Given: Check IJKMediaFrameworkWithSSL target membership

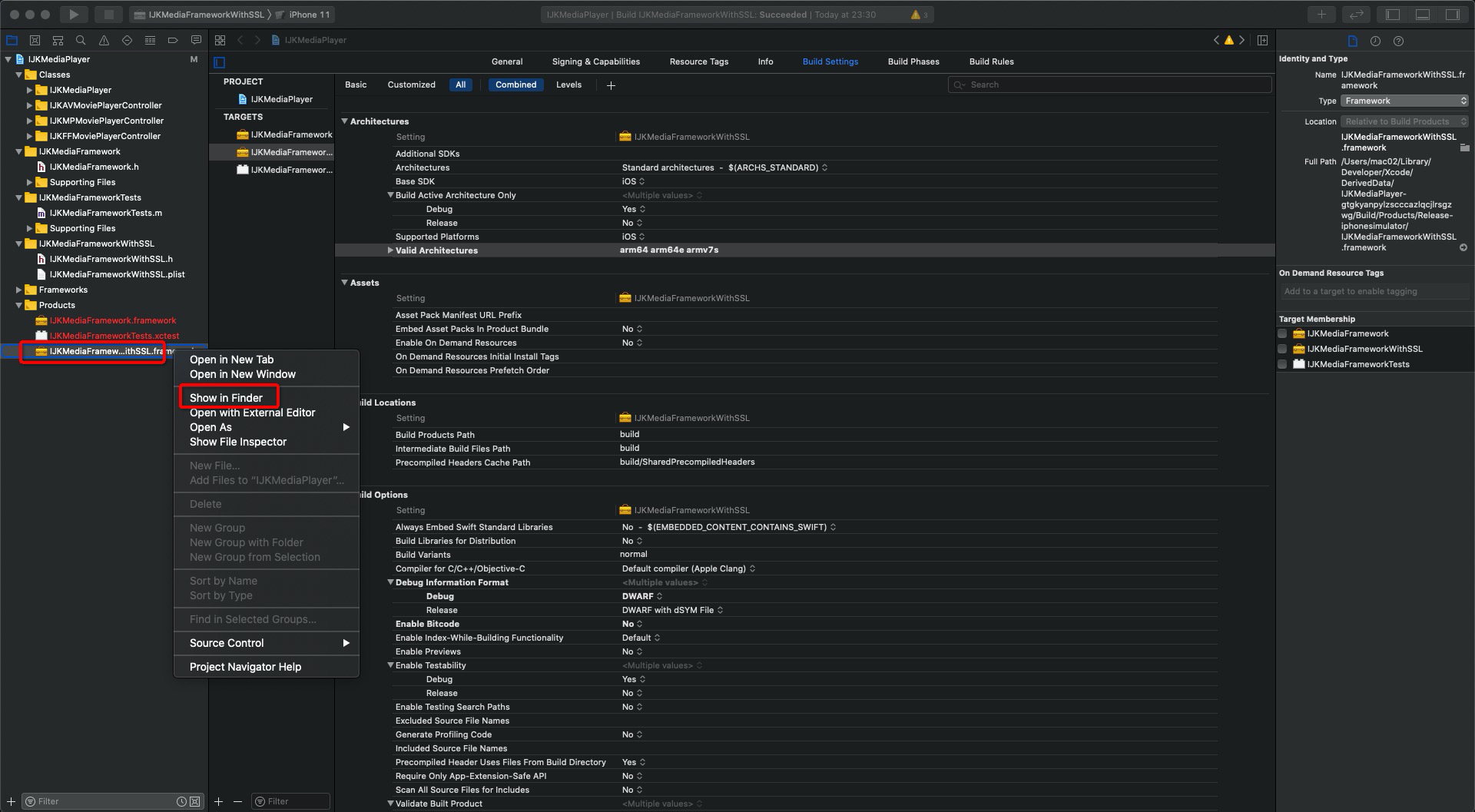Looking at the screenshot, I should click(x=1282, y=349).
